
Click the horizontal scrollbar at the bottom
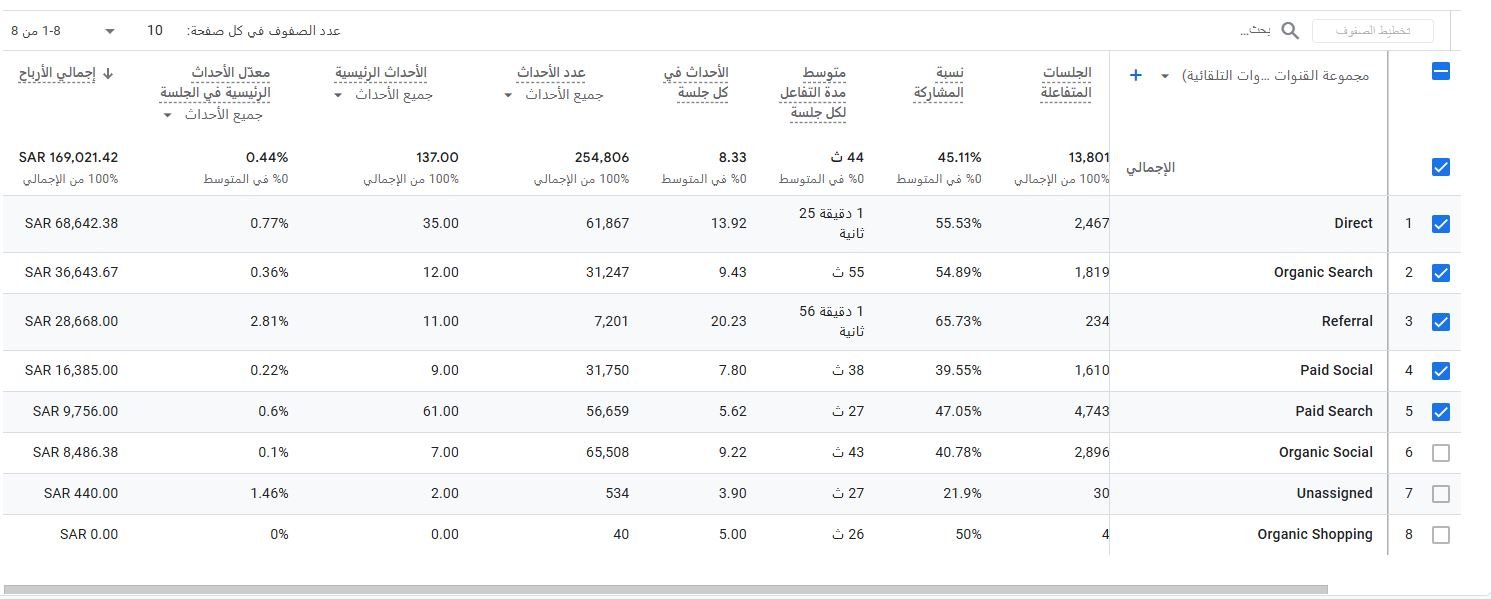coord(665,589)
